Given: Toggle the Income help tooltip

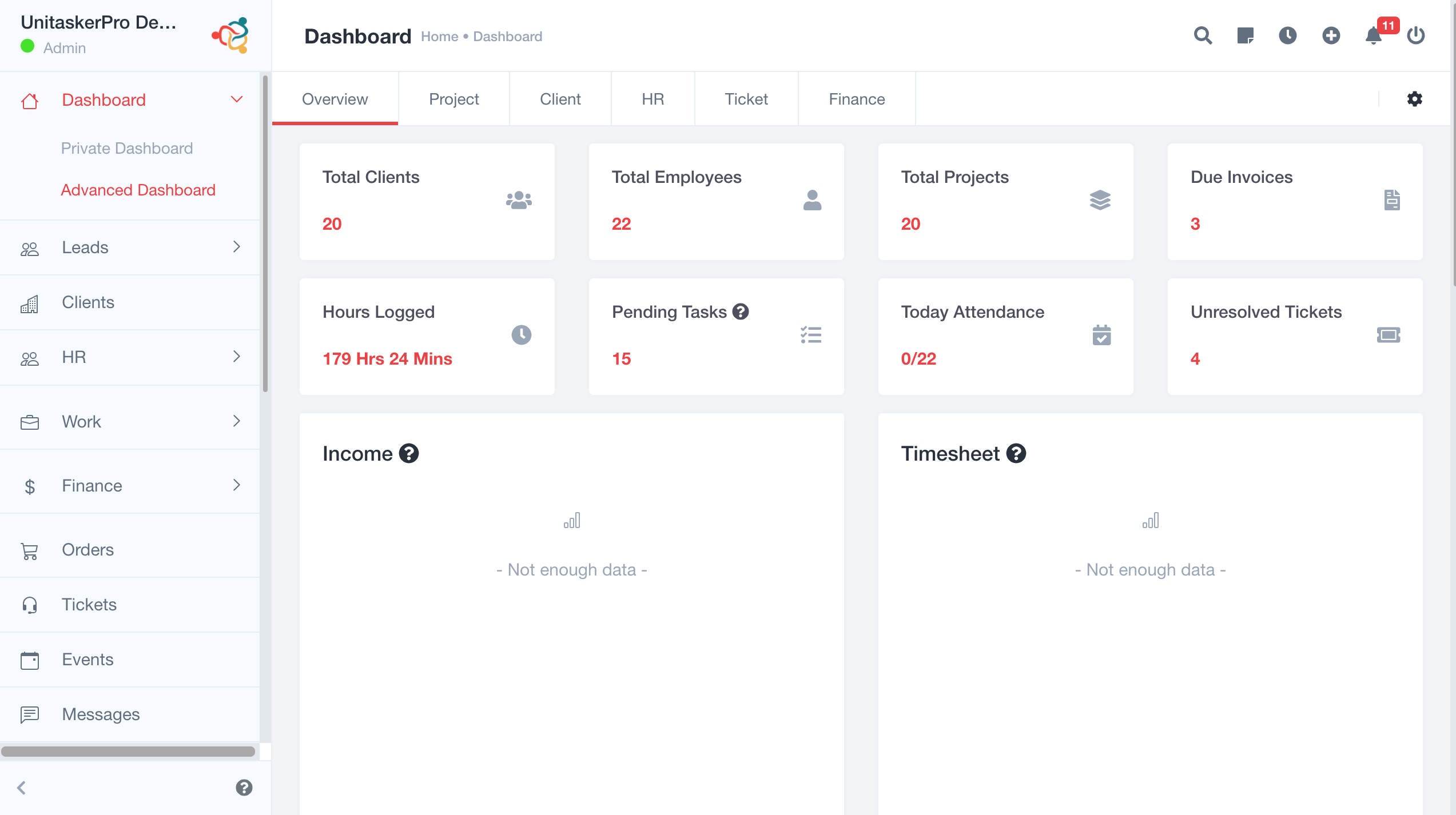Looking at the screenshot, I should click(x=408, y=453).
